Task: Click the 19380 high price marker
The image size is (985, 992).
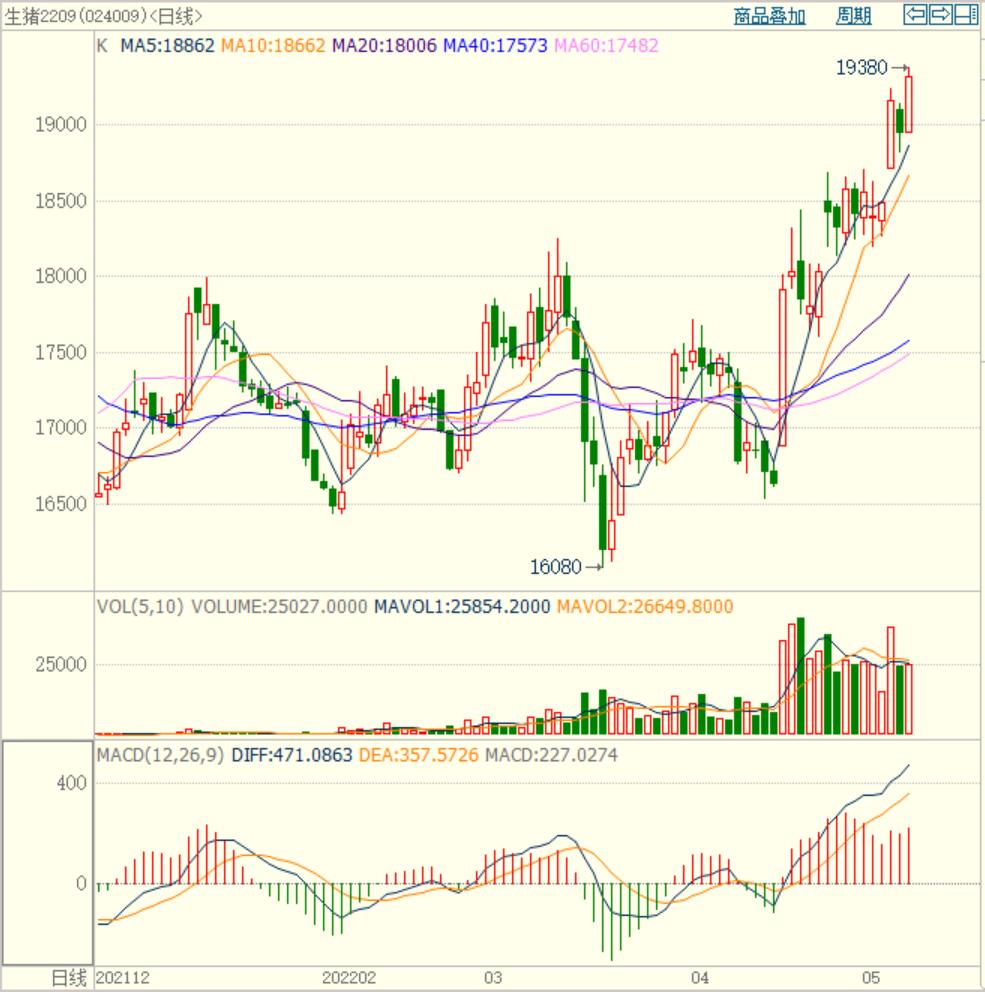Action: [860, 68]
